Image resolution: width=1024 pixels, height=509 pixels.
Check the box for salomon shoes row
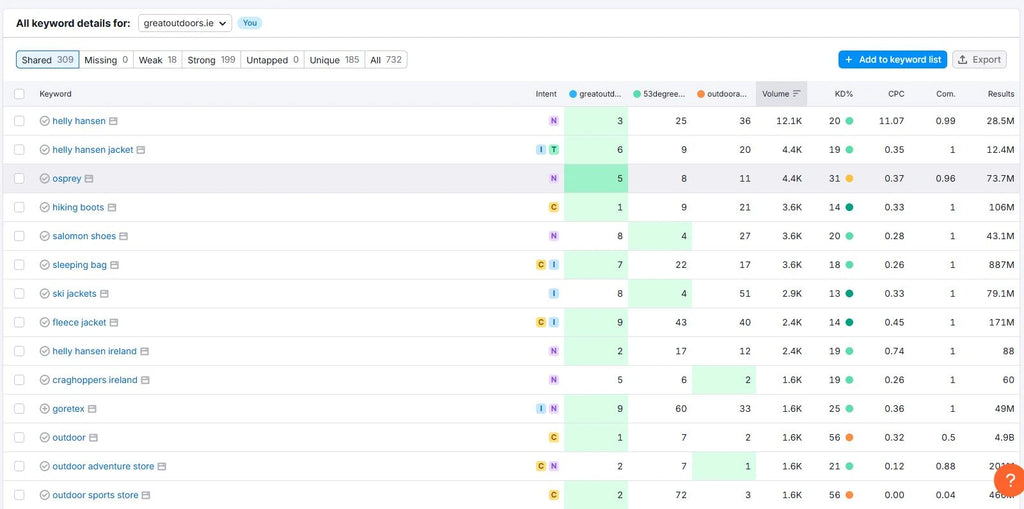tap(19, 236)
